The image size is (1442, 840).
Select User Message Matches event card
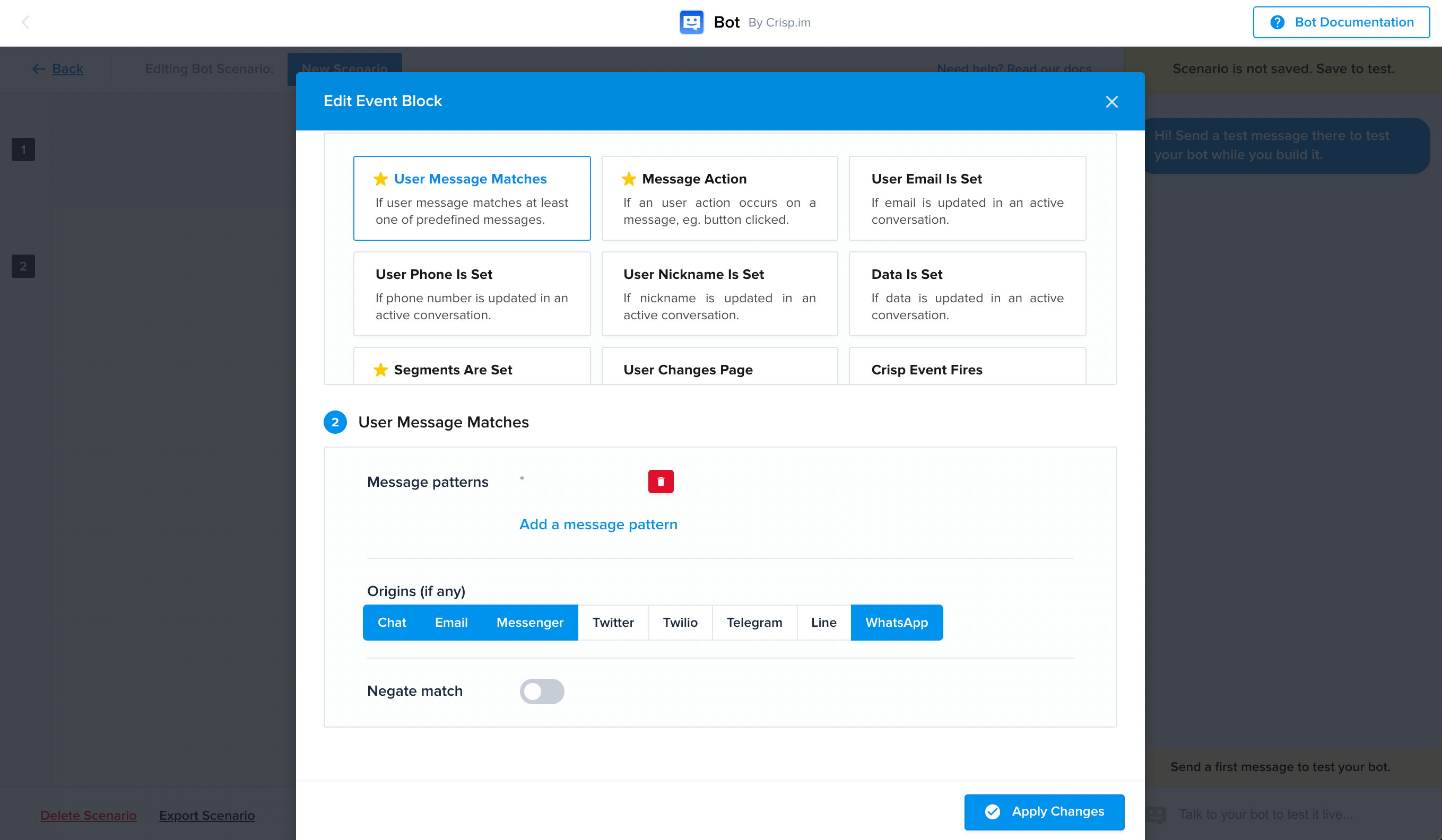coord(472,198)
